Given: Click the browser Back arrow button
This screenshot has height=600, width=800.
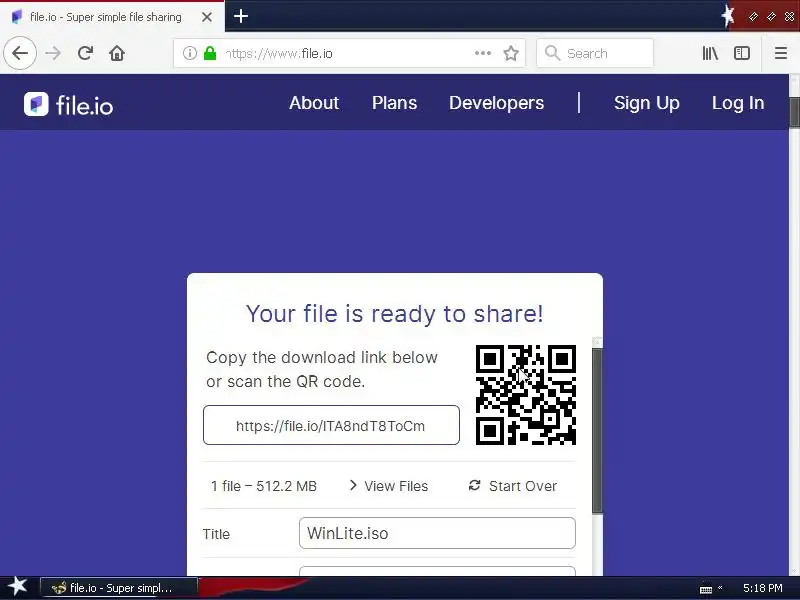Looking at the screenshot, I should [20, 53].
